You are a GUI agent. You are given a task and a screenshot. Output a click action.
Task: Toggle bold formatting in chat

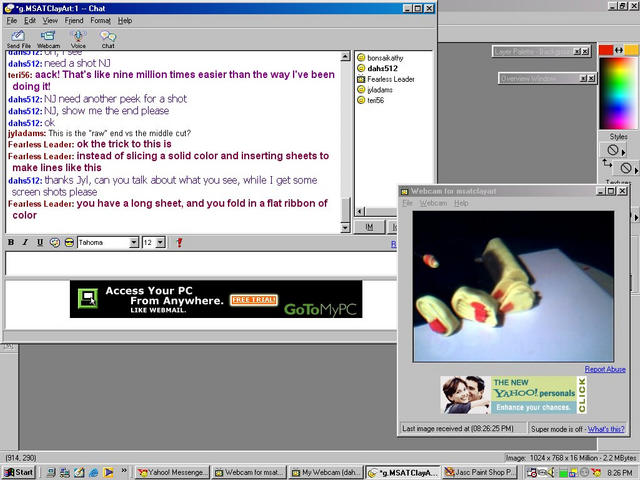click(11, 242)
